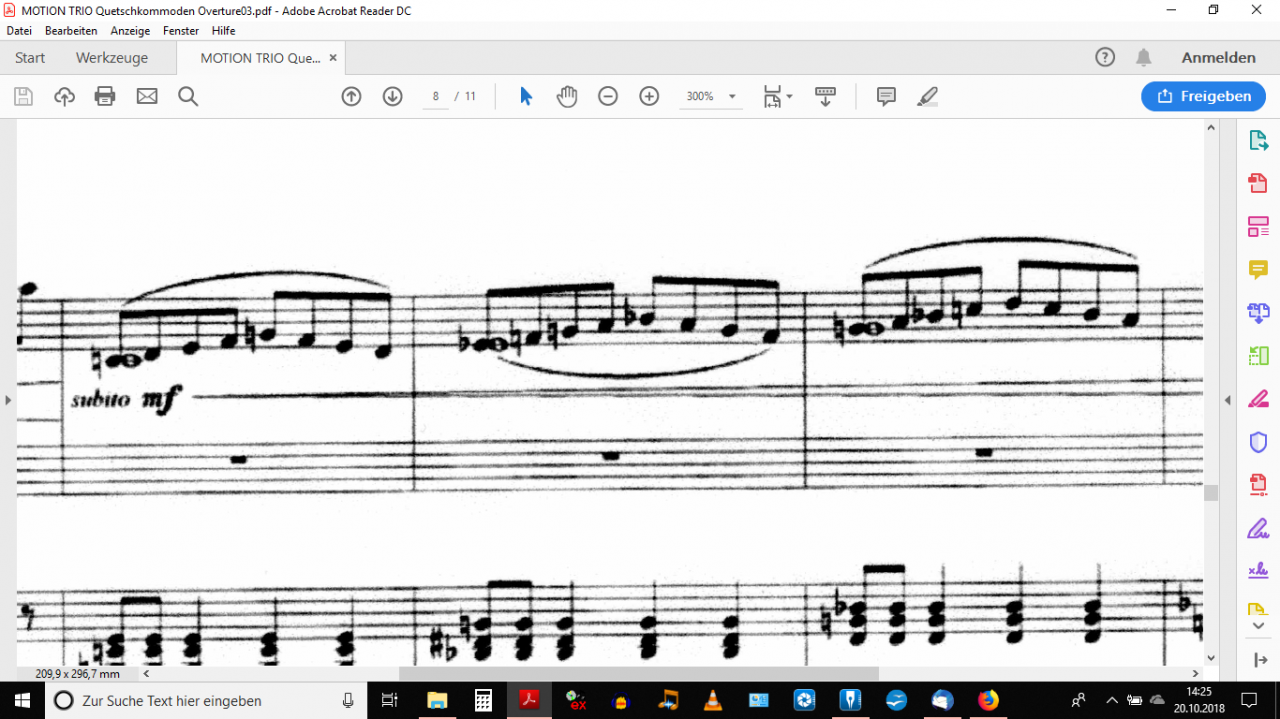Screen dimensions: 1280x719
Task: Open the Edit PDF tool in sidebar
Action: 1258,226
